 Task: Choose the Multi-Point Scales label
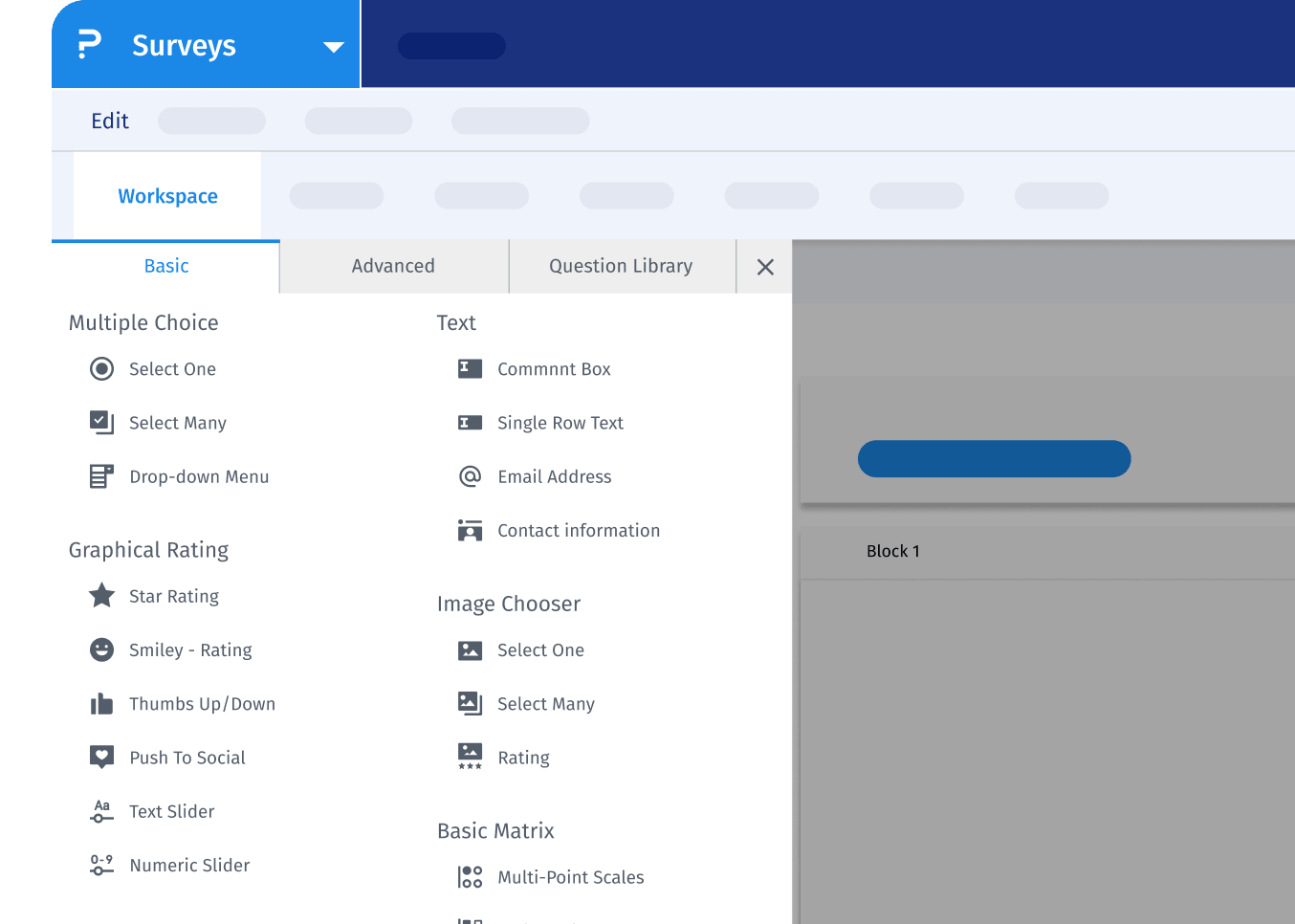click(571, 877)
